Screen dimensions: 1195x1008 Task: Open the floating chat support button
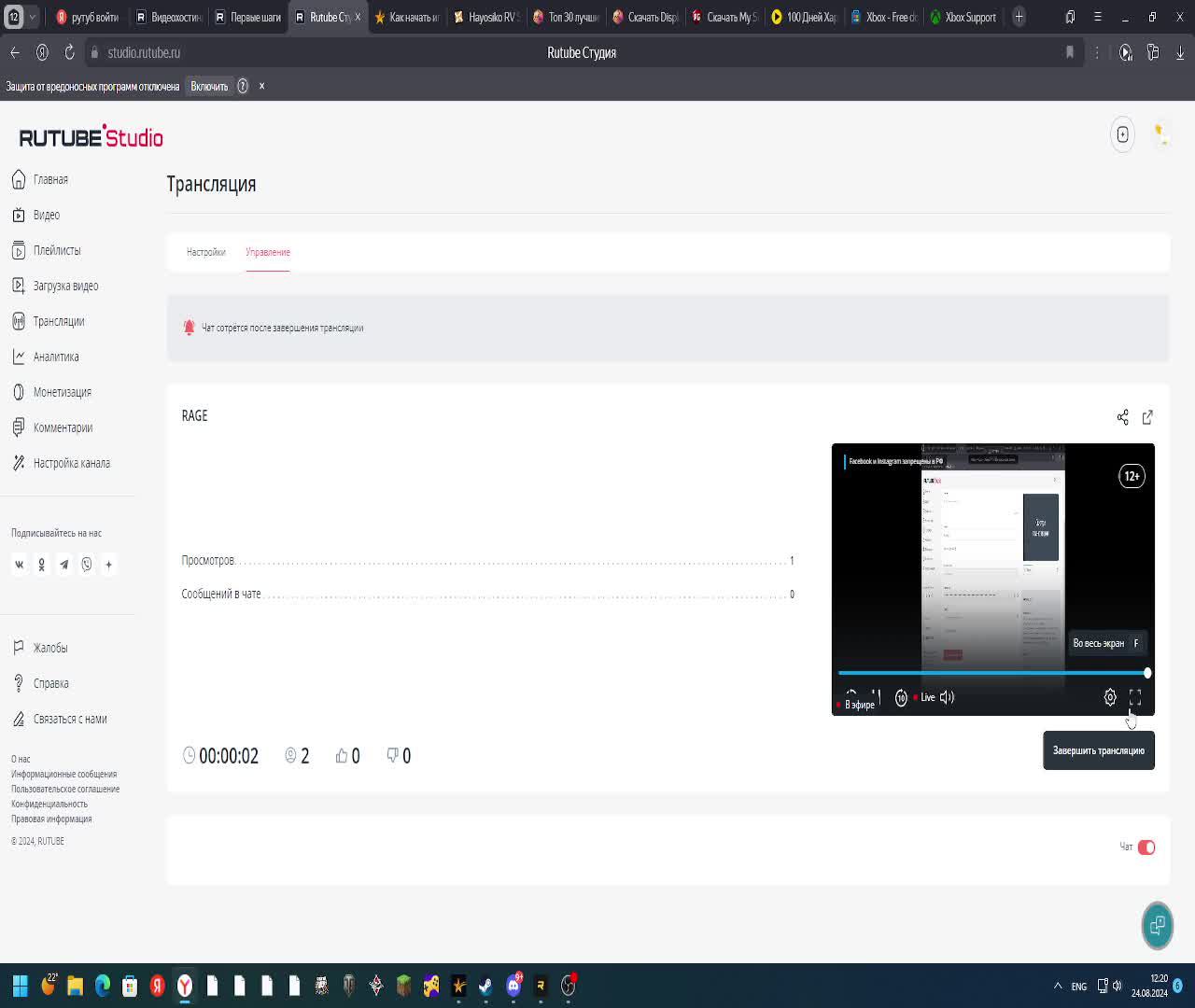[x=1158, y=925]
